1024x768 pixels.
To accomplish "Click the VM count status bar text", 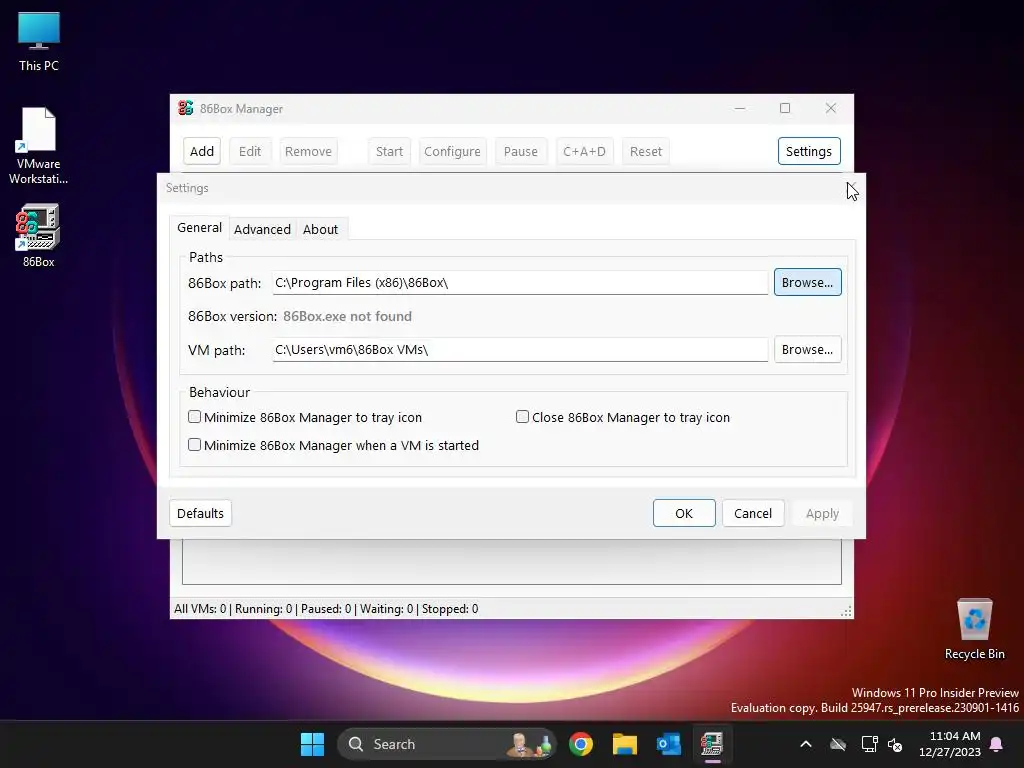I will coord(326,609).
